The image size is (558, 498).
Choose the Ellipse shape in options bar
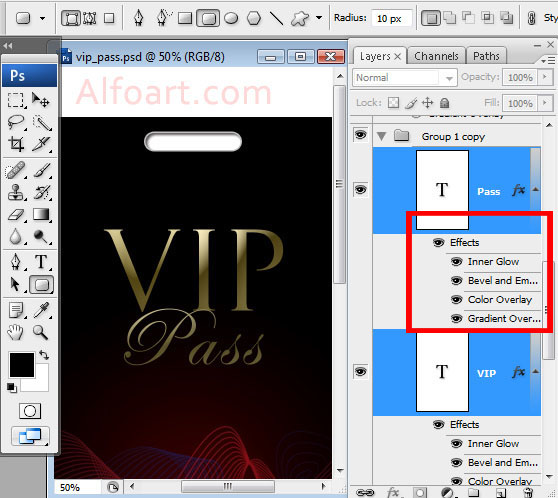231,18
